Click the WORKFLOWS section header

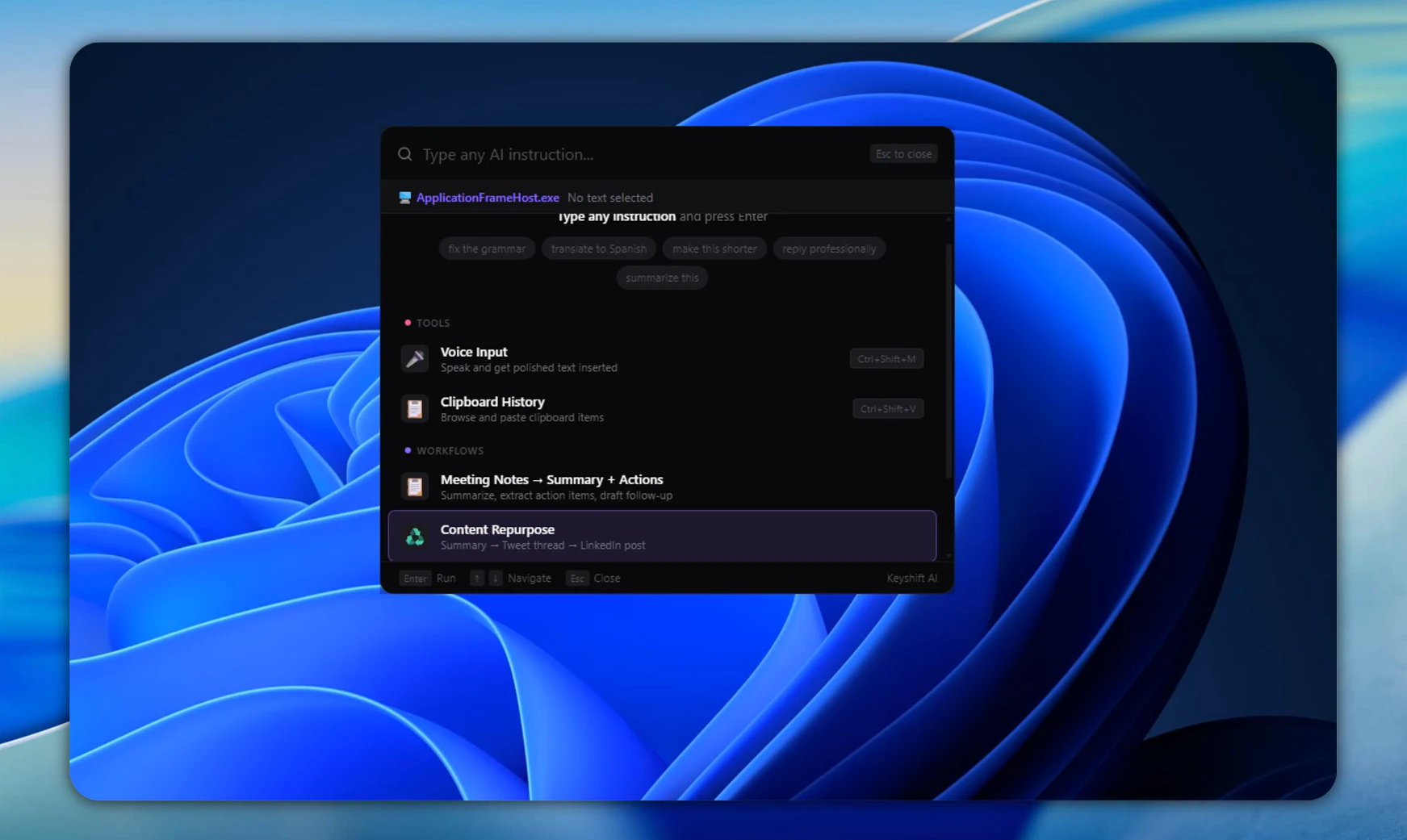(450, 450)
